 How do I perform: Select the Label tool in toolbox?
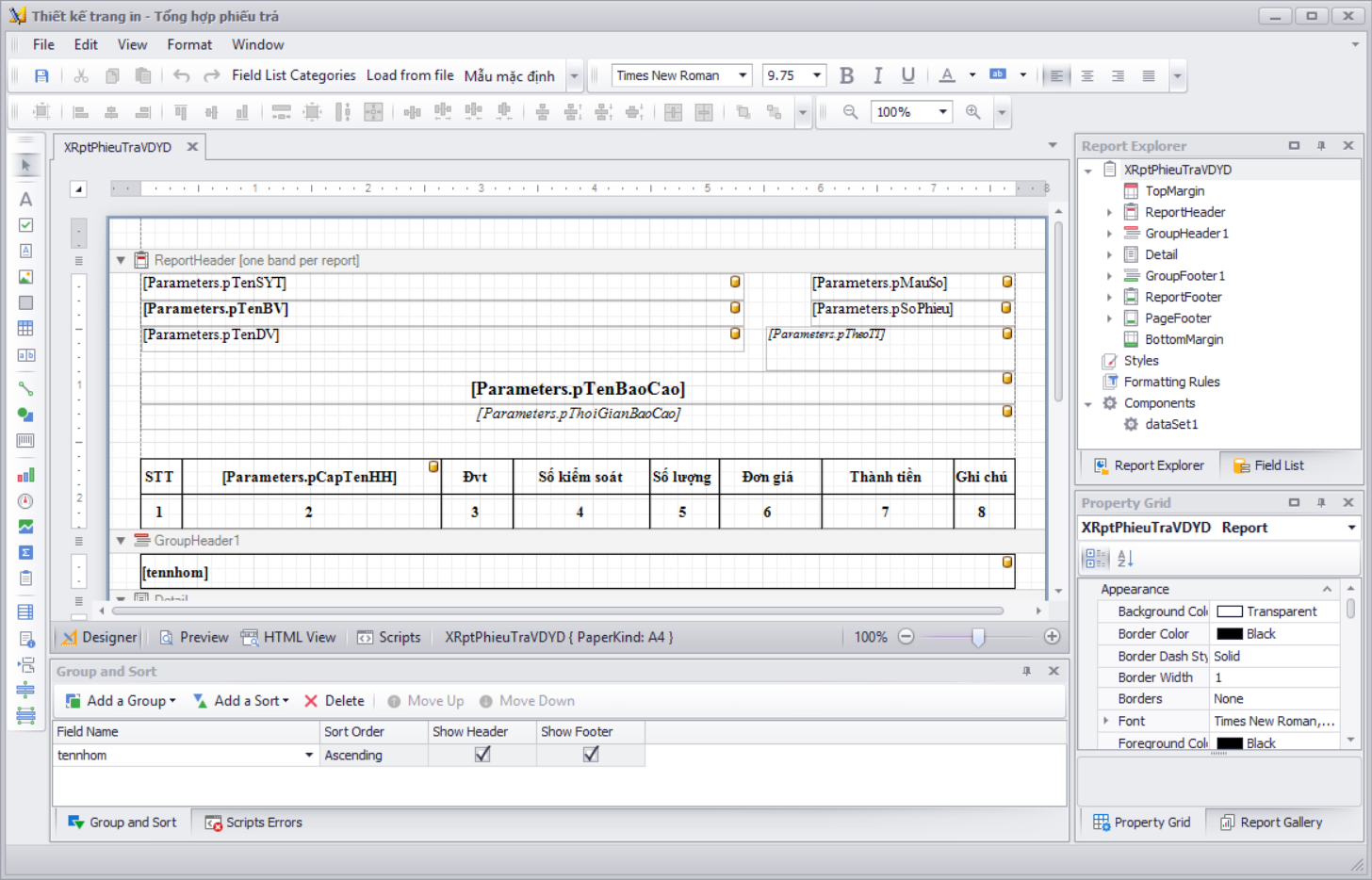25,199
